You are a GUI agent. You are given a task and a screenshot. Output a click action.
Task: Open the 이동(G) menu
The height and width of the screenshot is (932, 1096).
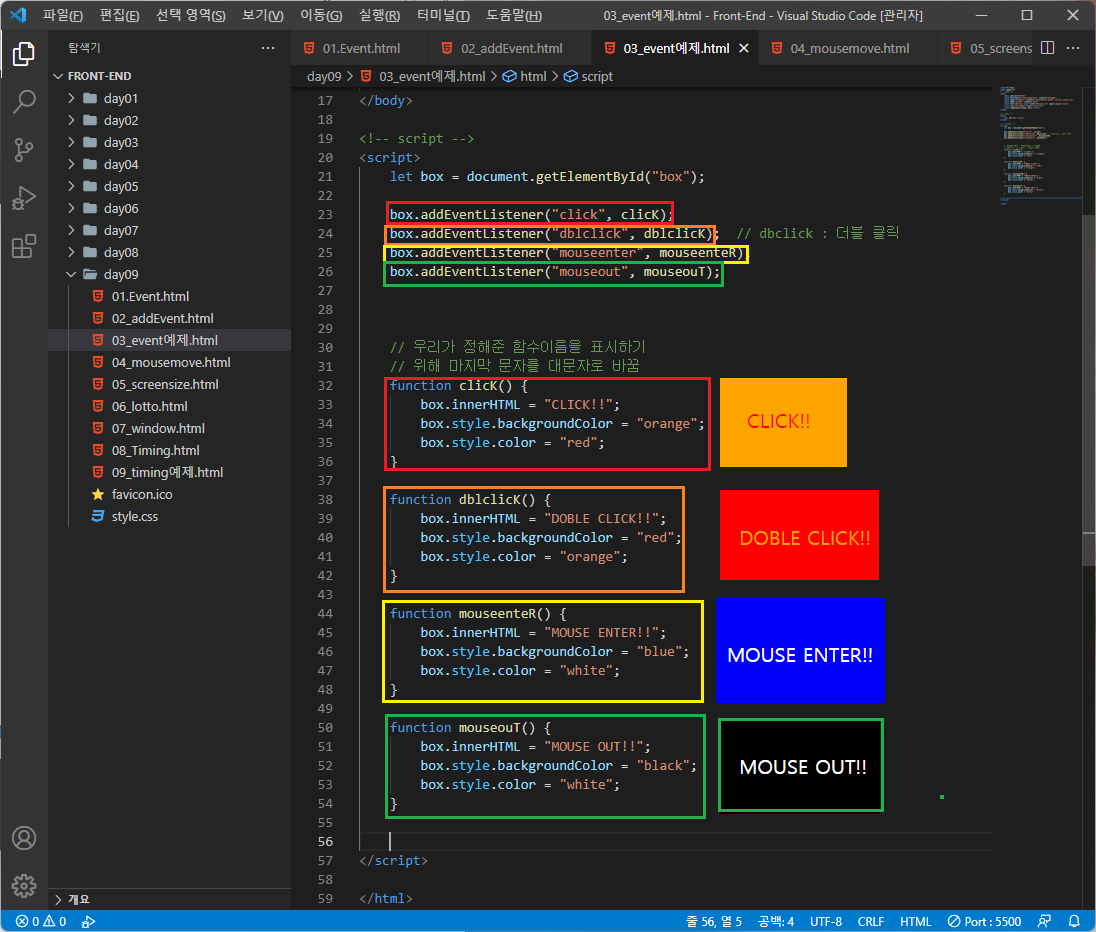point(321,15)
